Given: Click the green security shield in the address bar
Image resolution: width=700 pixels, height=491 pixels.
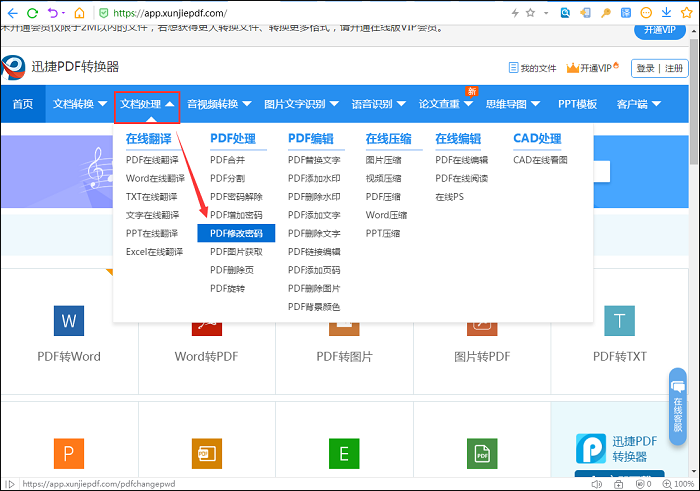Looking at the screenshot, I should 104,13.
